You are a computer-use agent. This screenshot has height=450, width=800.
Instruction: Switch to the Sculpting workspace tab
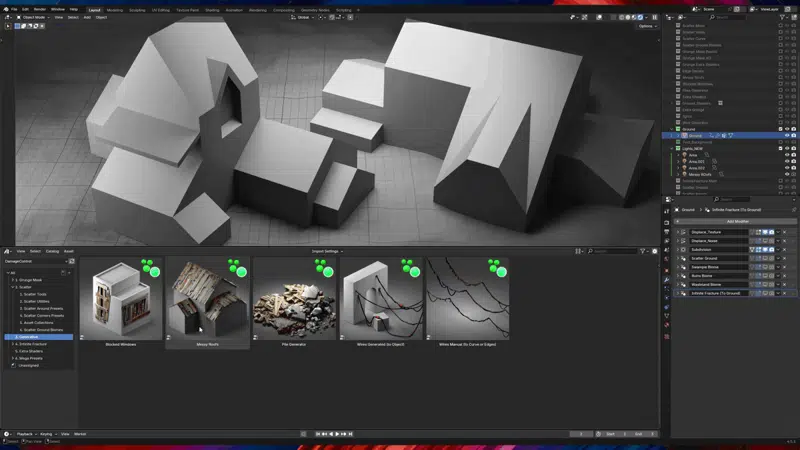tap(137, 10)
